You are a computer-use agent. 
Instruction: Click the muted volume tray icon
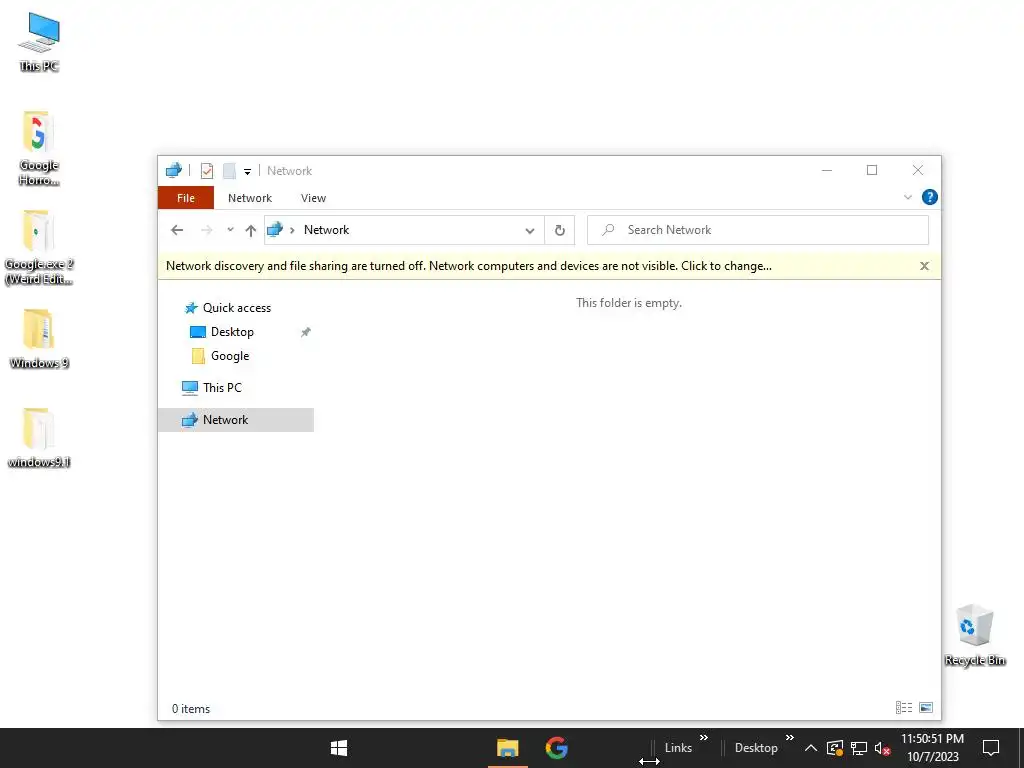882,748
